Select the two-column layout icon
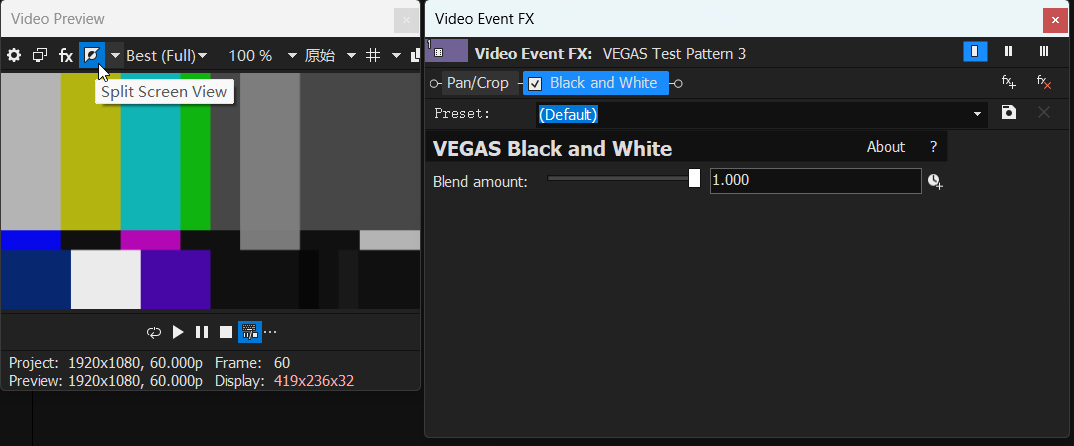Viewport: 1074px width, 446px height. 1008,51
